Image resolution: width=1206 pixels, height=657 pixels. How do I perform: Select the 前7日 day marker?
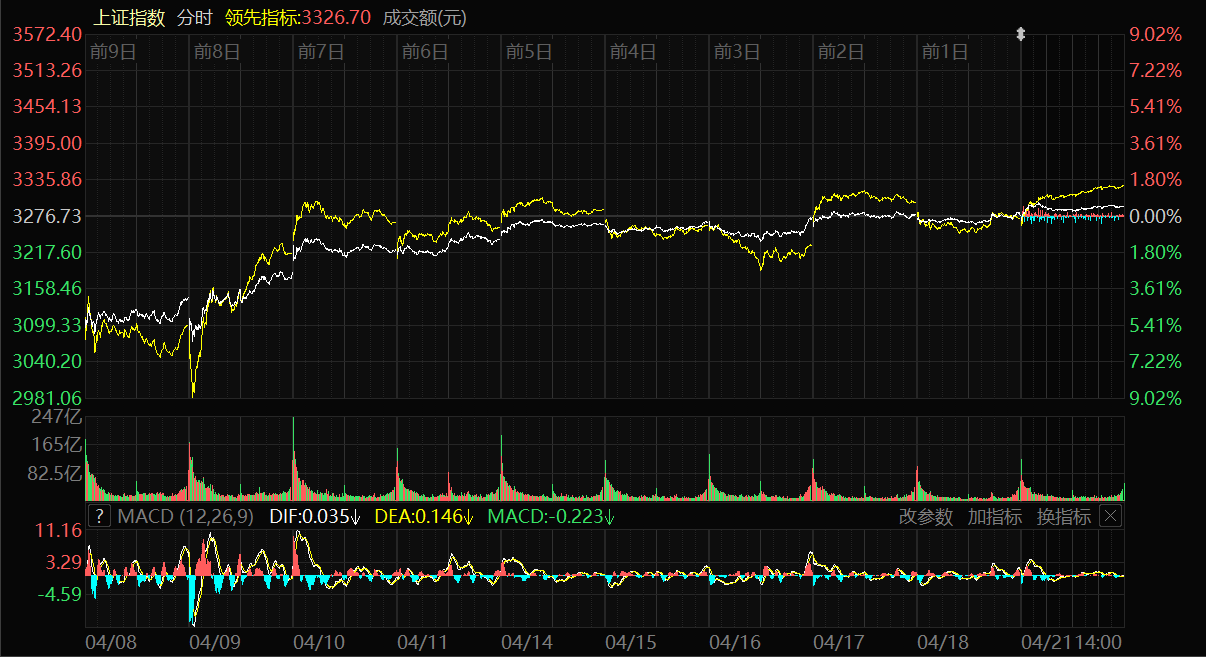320,52
